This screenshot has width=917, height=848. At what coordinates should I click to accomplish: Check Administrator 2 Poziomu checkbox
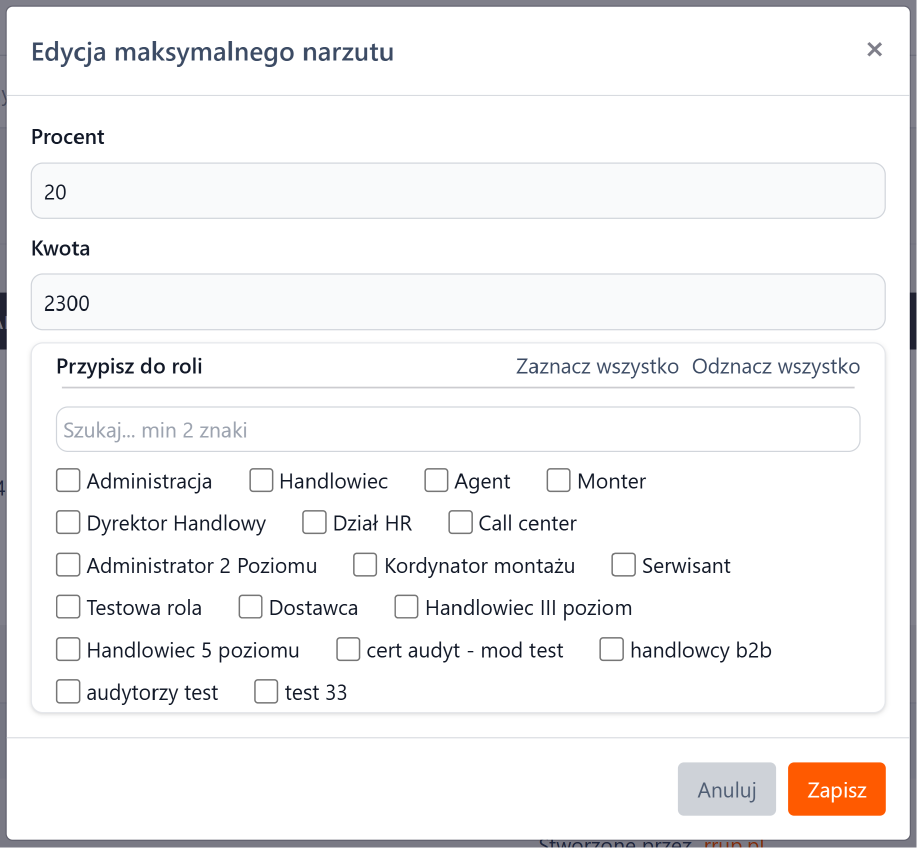[68, 566]
